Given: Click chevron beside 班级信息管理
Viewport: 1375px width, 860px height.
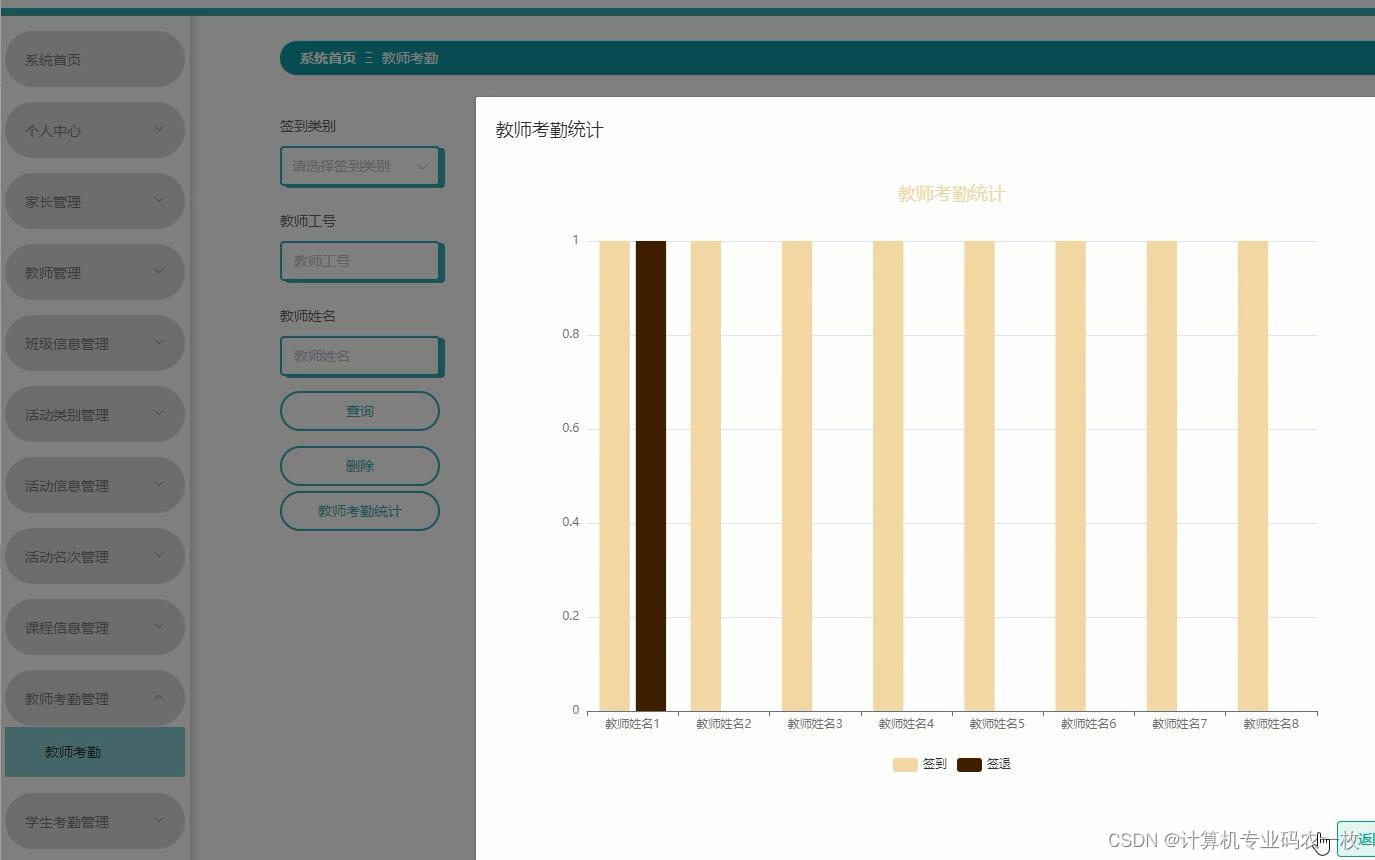Looking at the screenshot, I should pyautogui.click(x=158, y=343).
